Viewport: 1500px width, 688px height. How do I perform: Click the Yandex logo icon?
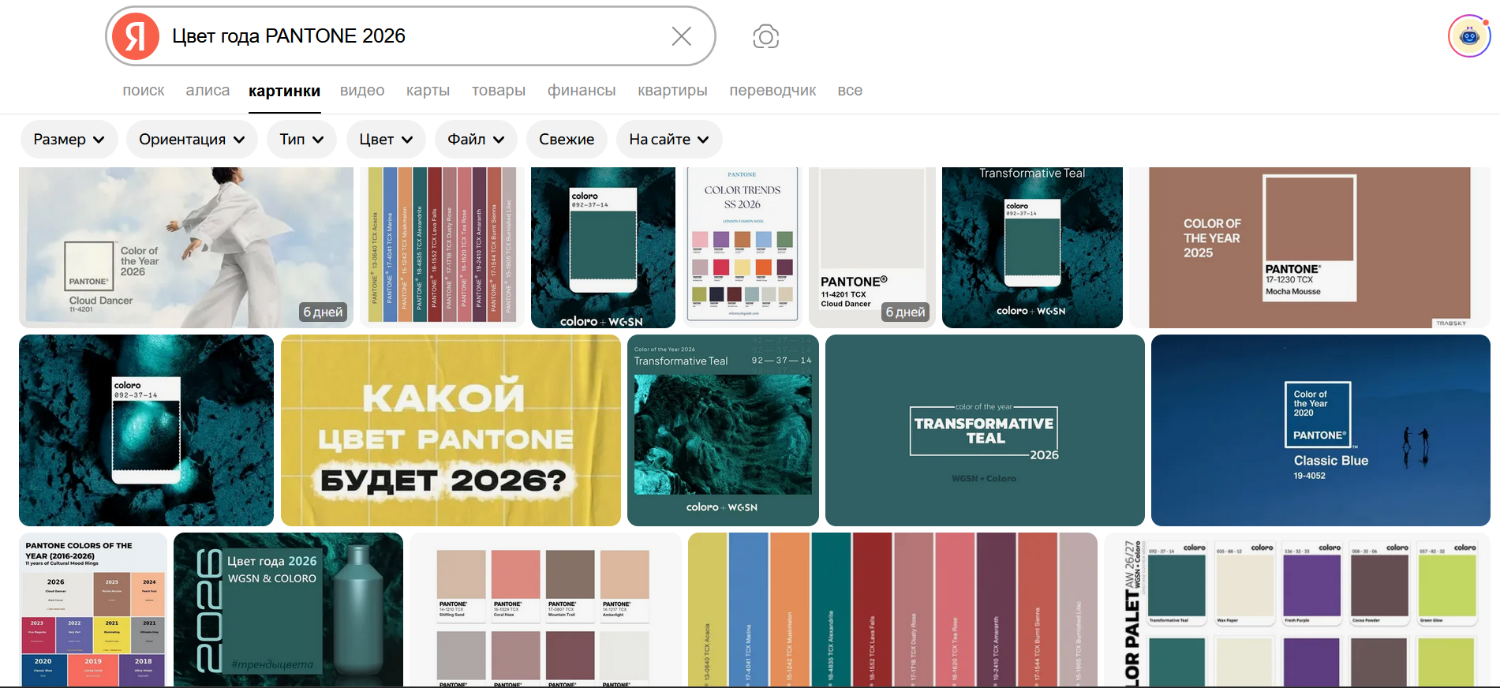(135, 36)
